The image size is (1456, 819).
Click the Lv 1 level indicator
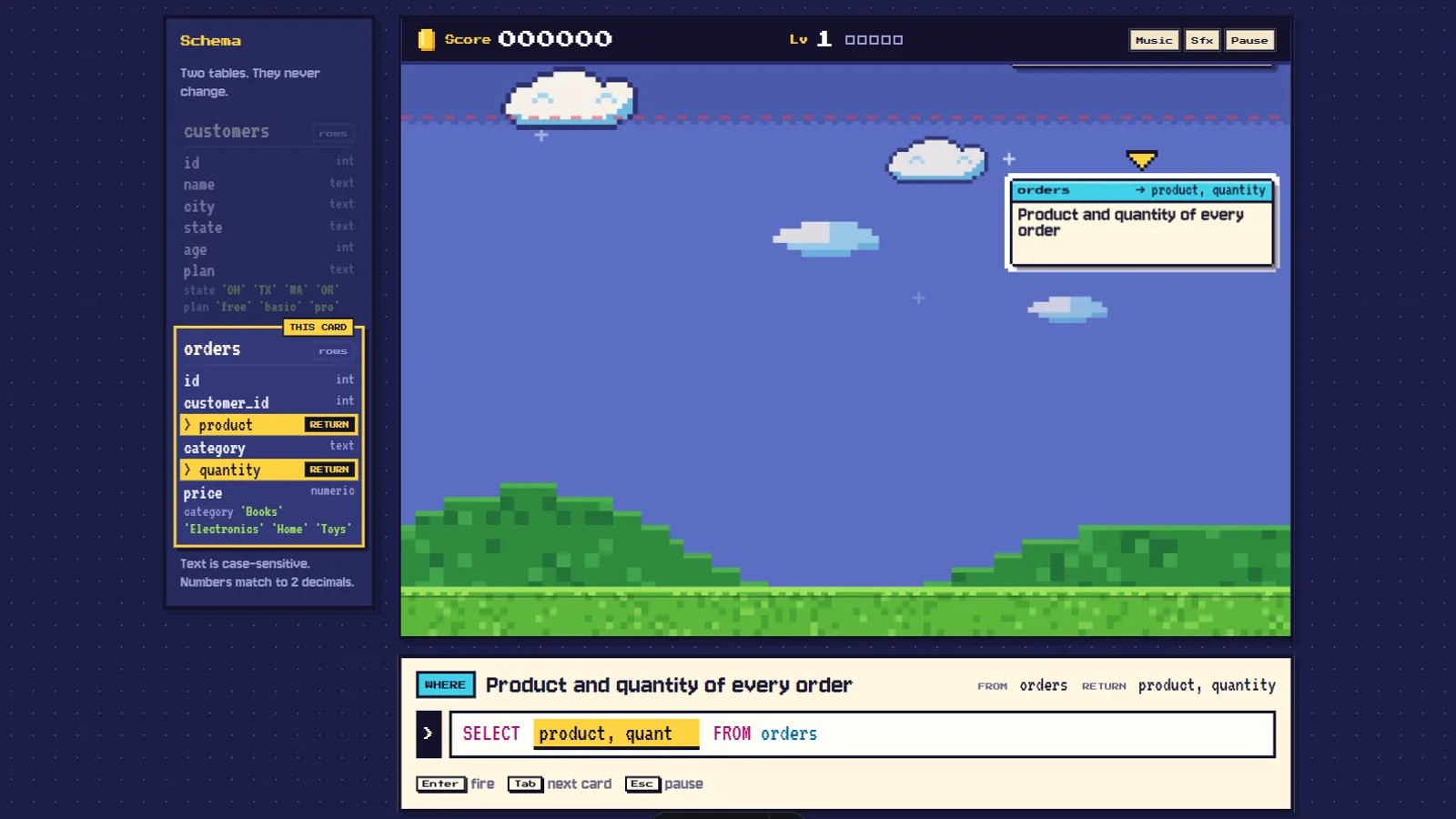pyautogui.click(x=810, y=39)
